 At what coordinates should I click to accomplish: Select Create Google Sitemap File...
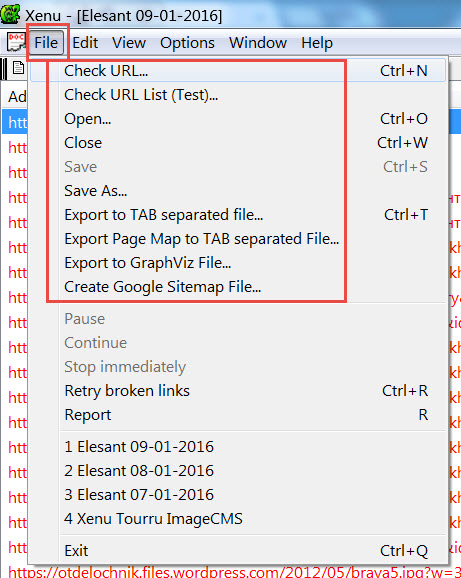[x=238, y=286]
